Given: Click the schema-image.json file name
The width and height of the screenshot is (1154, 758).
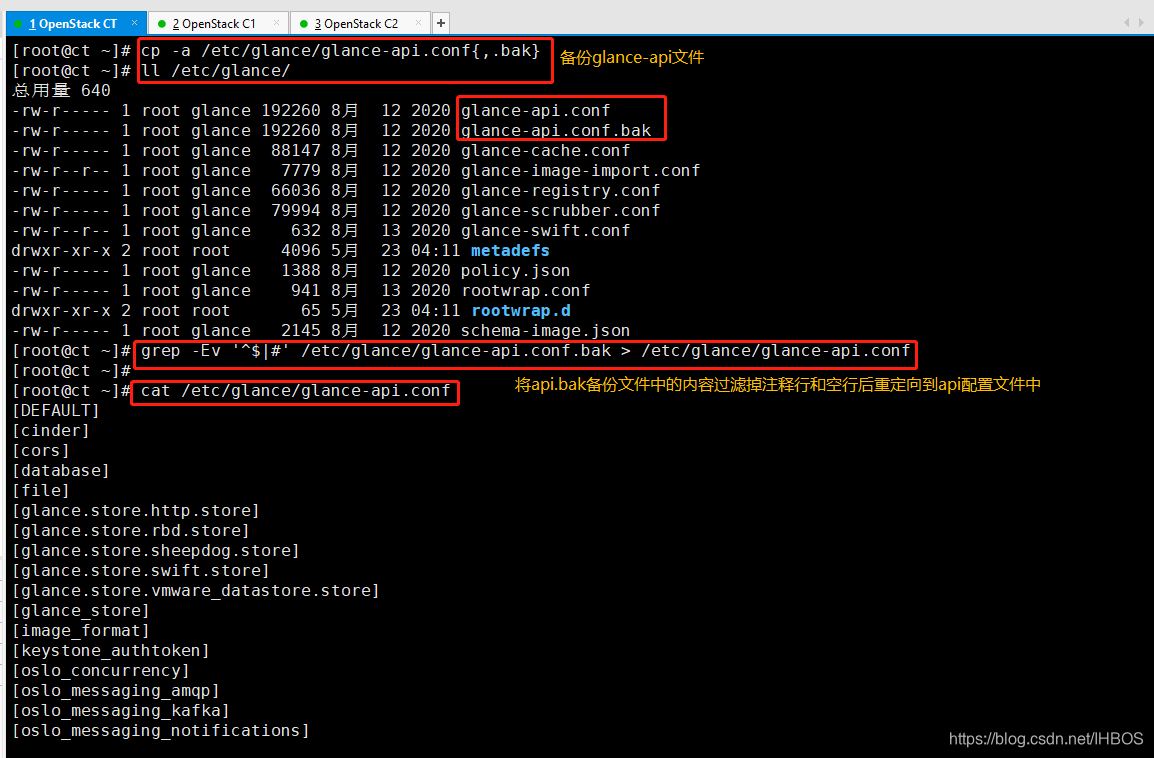Looking at the screenshot, I should tap(545, 330).
